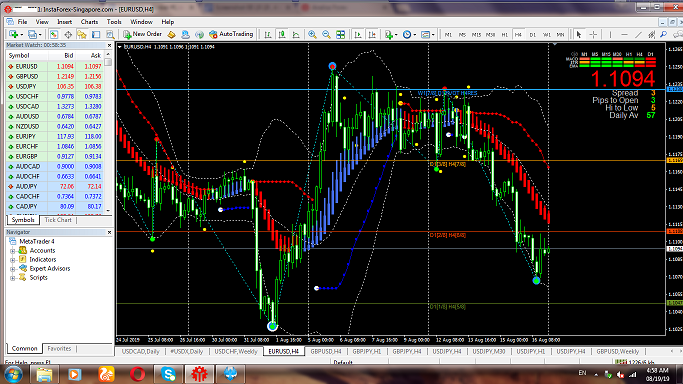Select the D1 timeframe button
The width and height of the screenshot is (683, 384).
(x=532, y=34)
